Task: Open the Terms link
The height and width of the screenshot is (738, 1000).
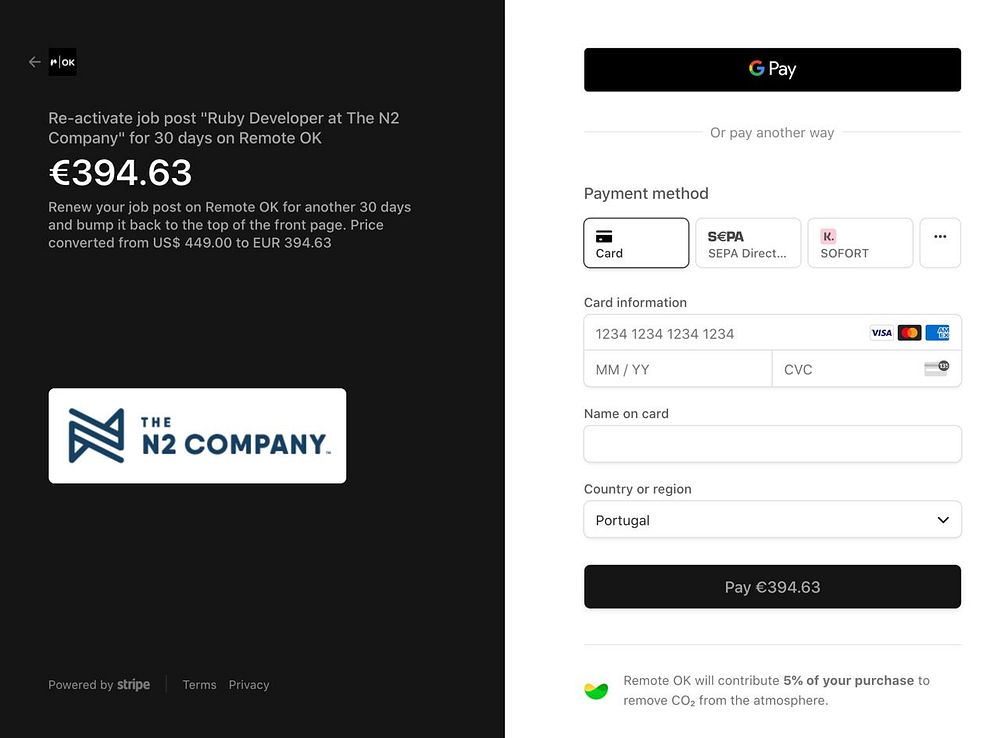Action: point(199,685)
